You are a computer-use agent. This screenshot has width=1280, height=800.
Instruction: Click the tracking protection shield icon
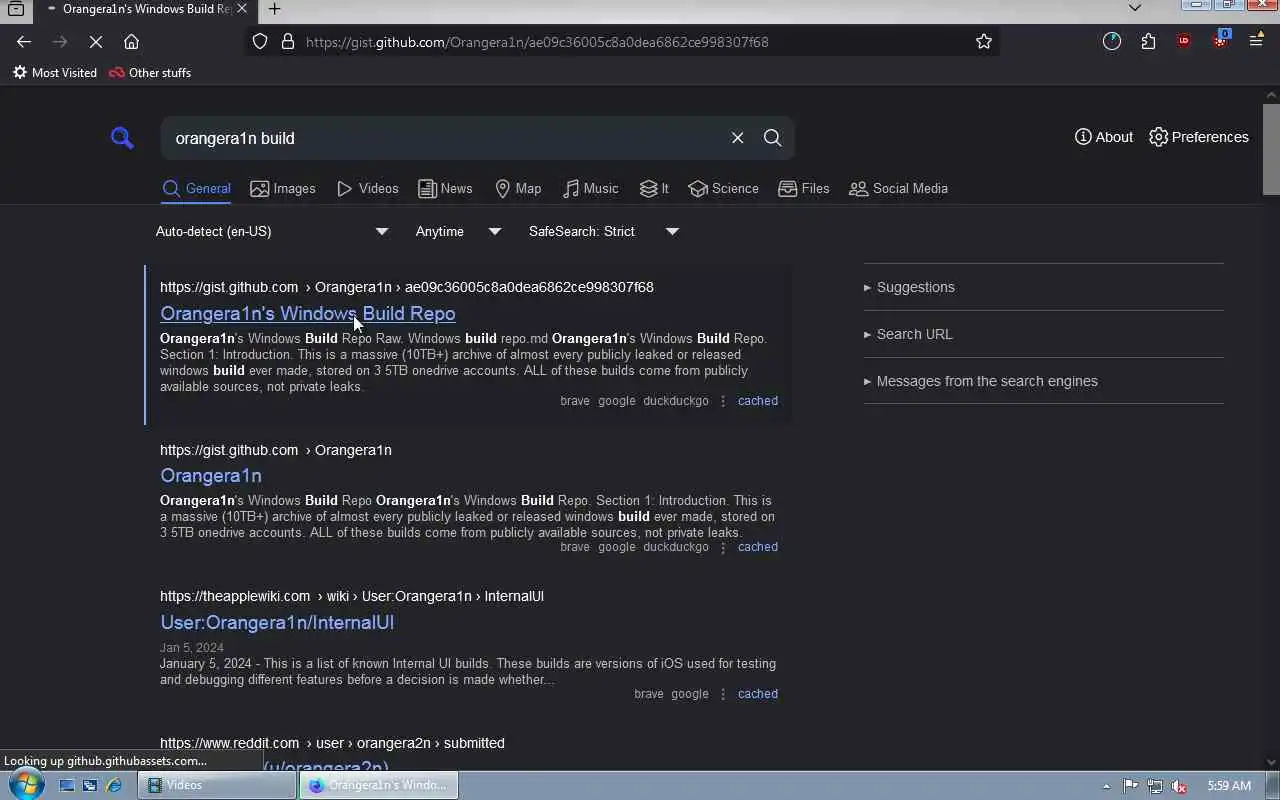coord(260,42)
